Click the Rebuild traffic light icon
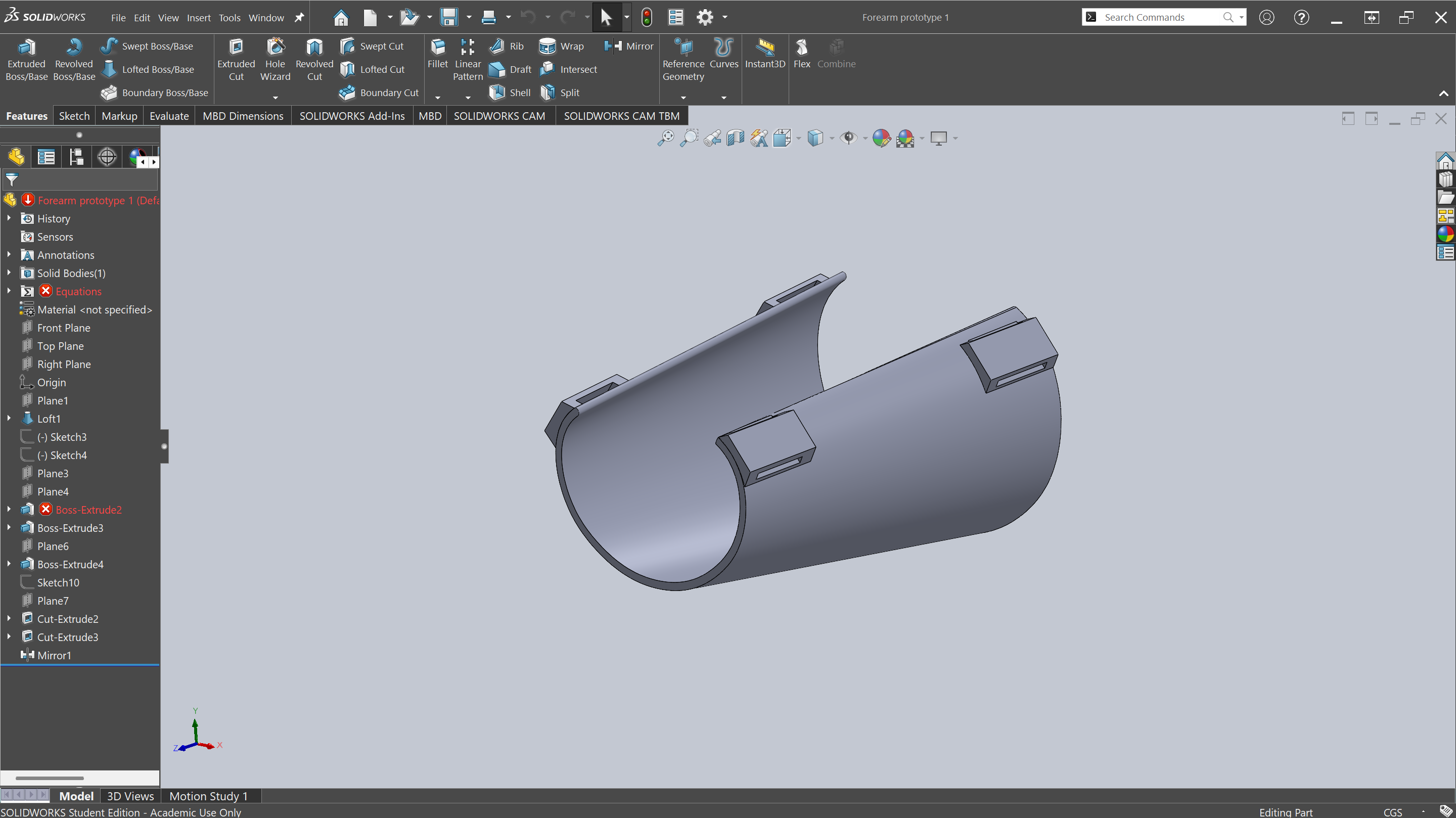Image resolution: width=1456 pixels, height=818 pixels. coord(647,17)
